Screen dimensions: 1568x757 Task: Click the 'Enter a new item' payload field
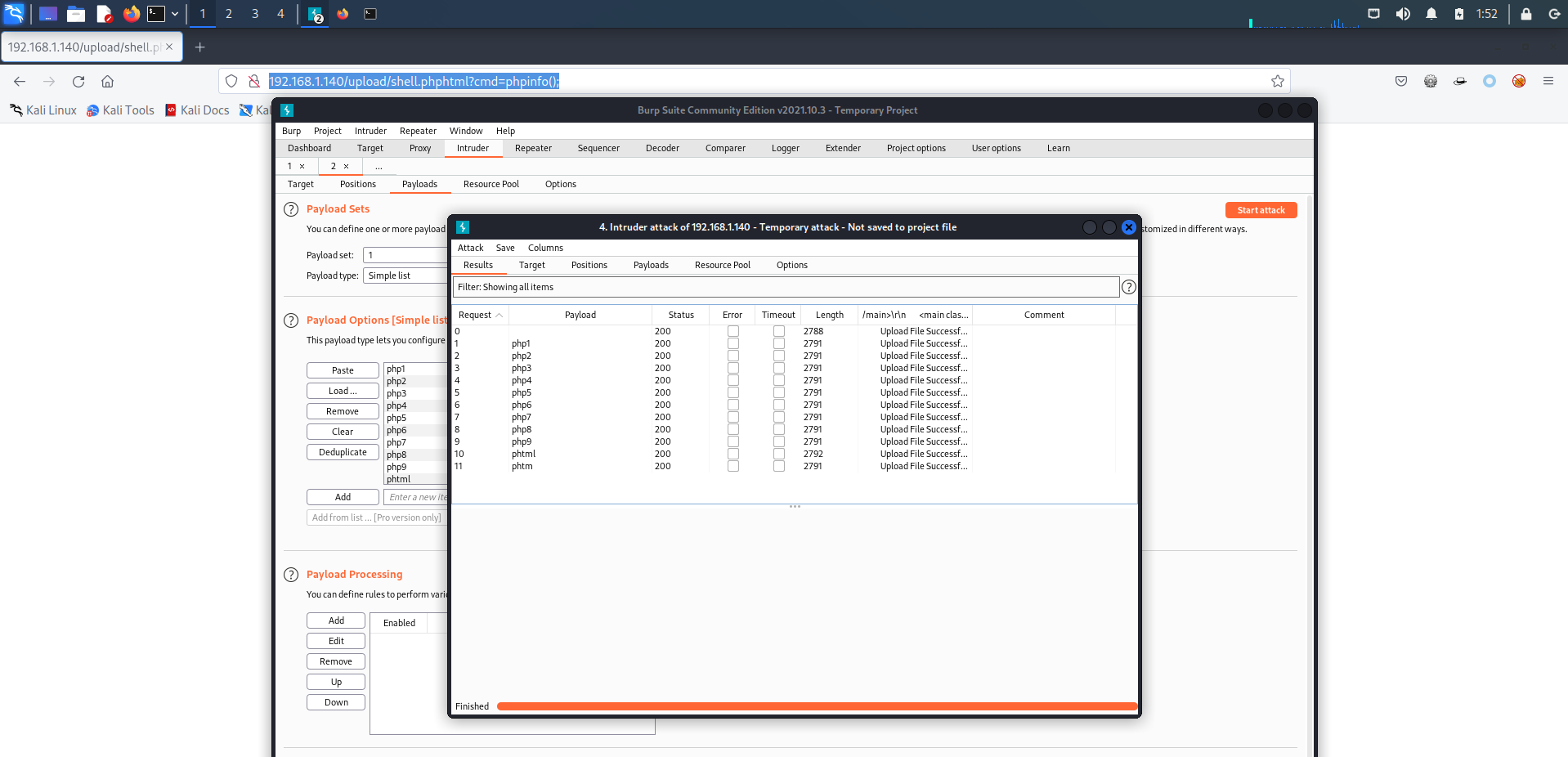(x=416, y=497)
